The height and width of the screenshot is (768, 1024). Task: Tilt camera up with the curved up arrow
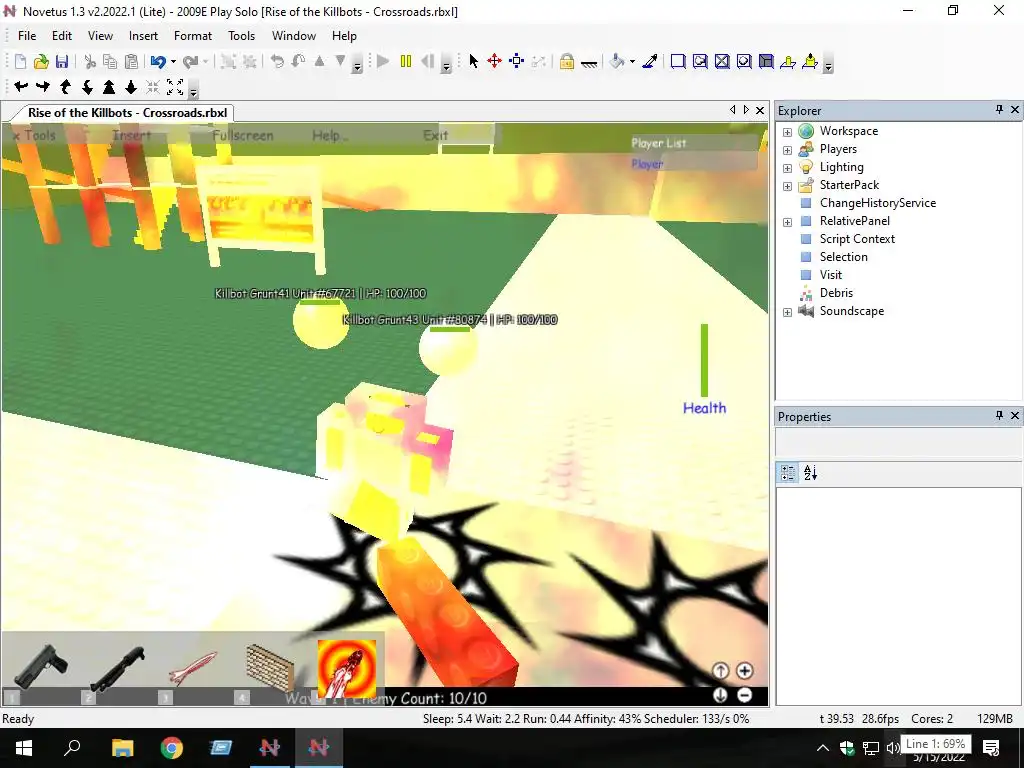65,86
